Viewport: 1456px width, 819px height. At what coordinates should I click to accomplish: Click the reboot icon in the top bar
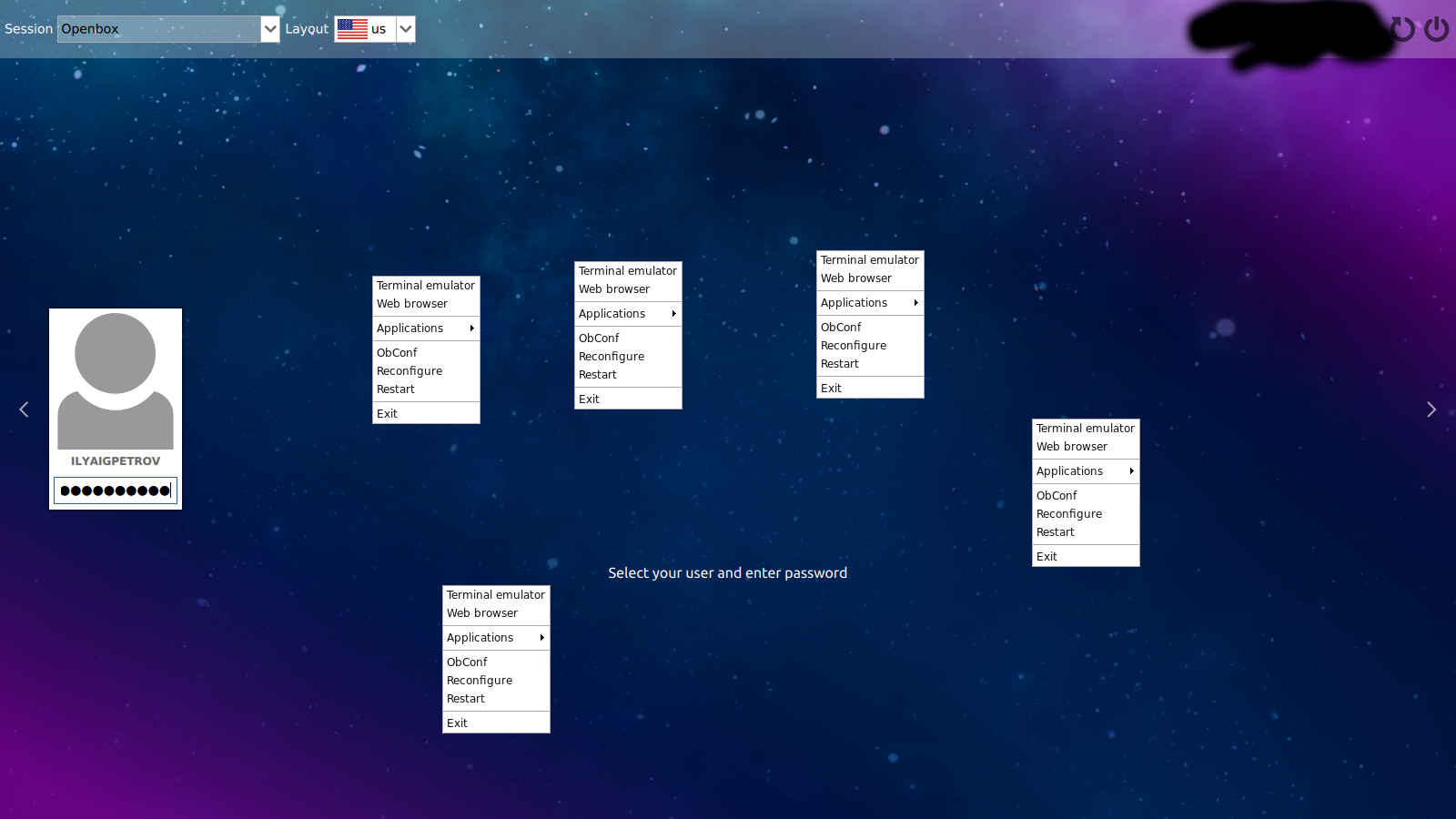1402,29
